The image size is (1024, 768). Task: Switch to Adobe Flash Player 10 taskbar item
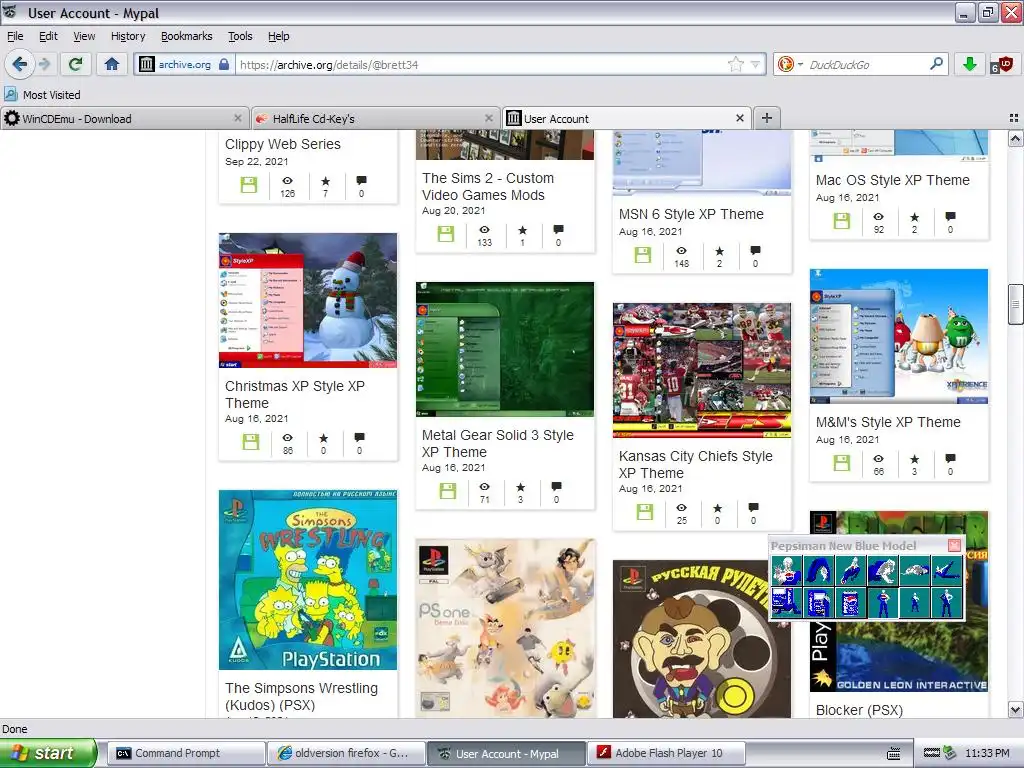coord(666,753)
